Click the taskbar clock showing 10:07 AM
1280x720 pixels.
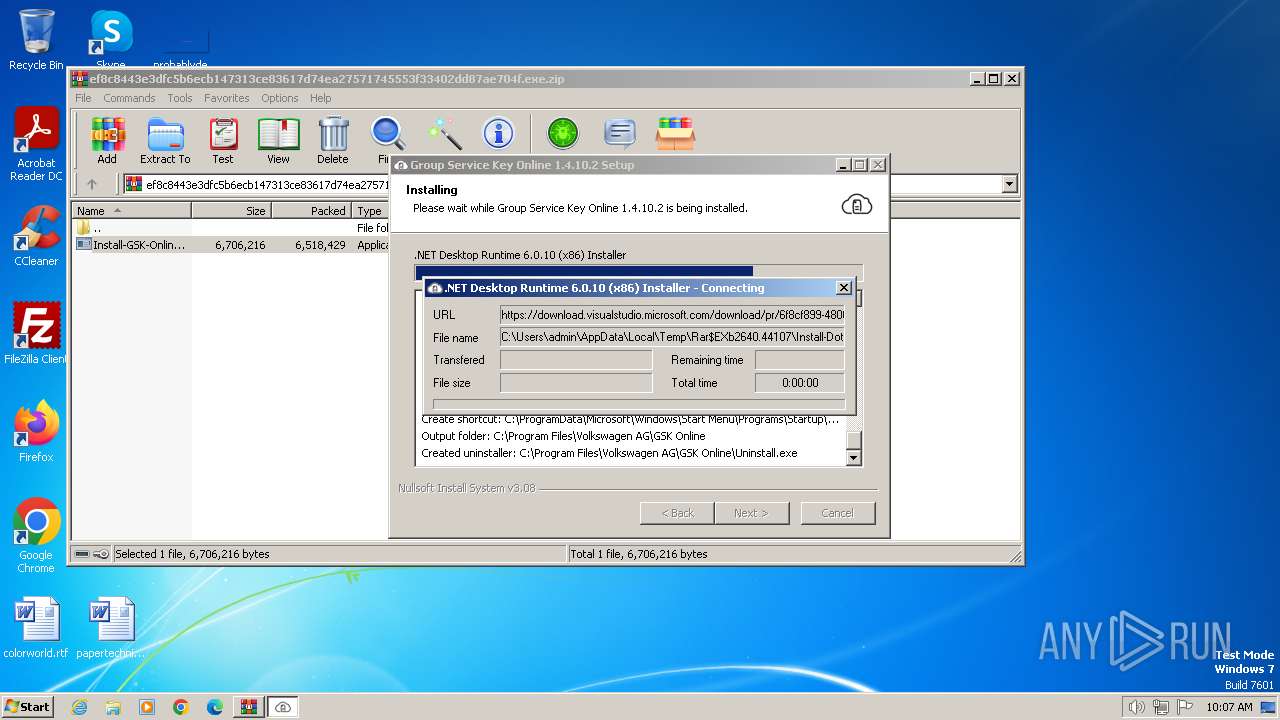1229,707
